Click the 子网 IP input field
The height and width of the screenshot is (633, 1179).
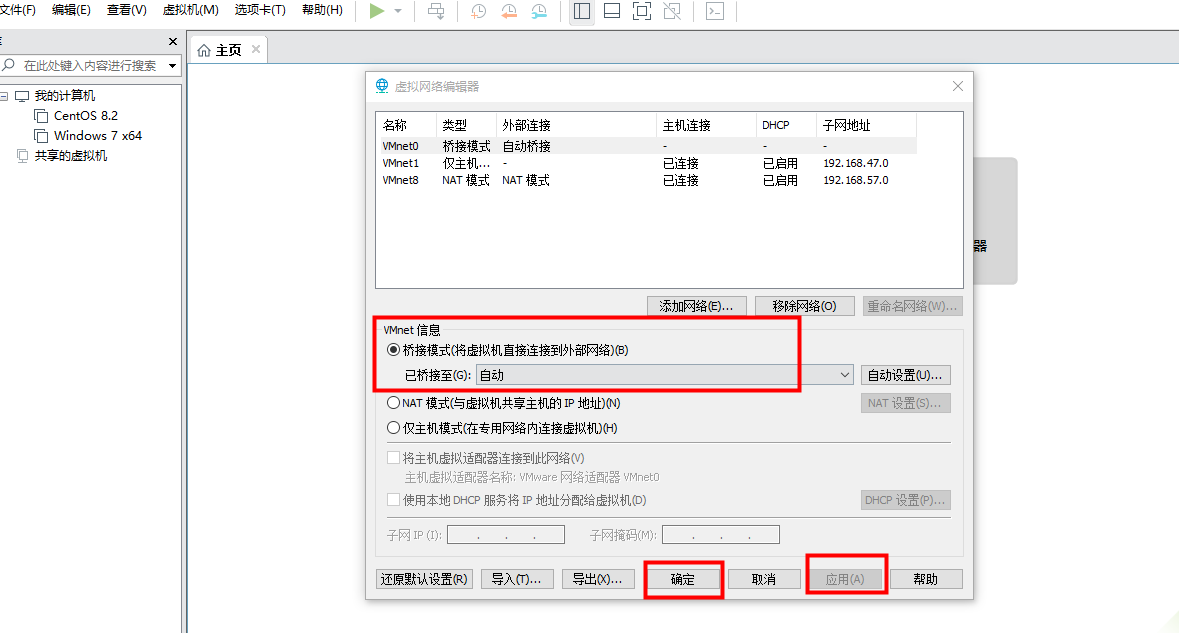click(506, 535)
